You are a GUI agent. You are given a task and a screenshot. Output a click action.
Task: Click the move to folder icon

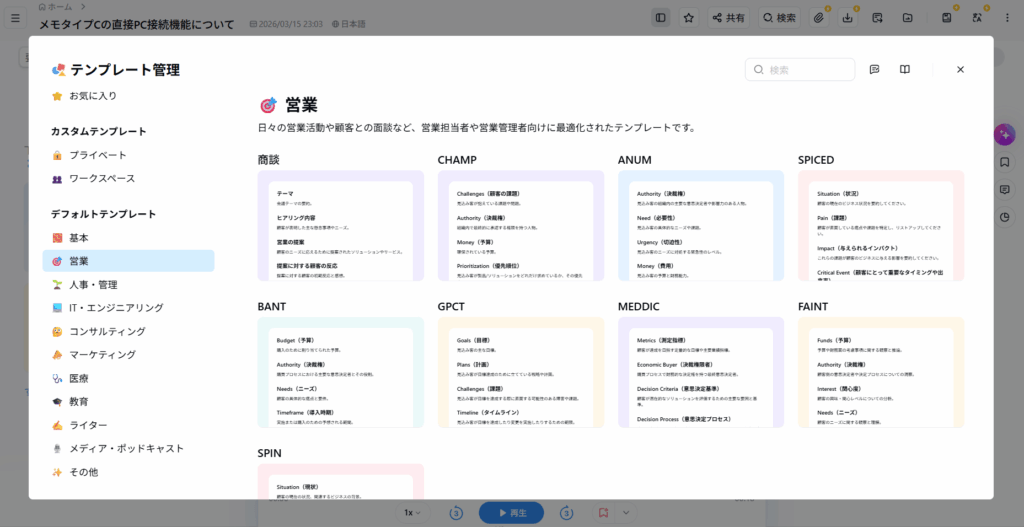[x=908, y=18]
